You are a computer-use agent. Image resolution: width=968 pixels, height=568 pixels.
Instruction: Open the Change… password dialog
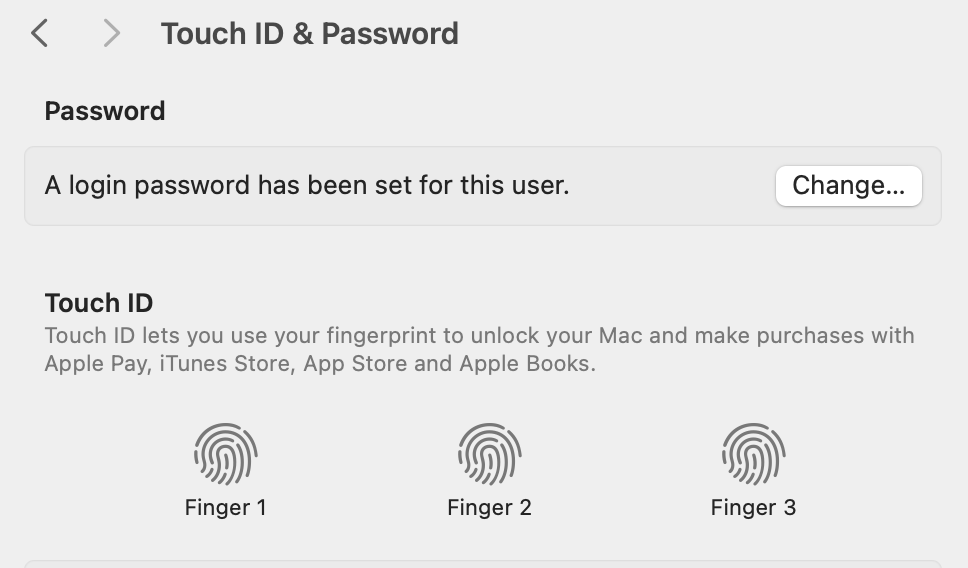(848, 185)
